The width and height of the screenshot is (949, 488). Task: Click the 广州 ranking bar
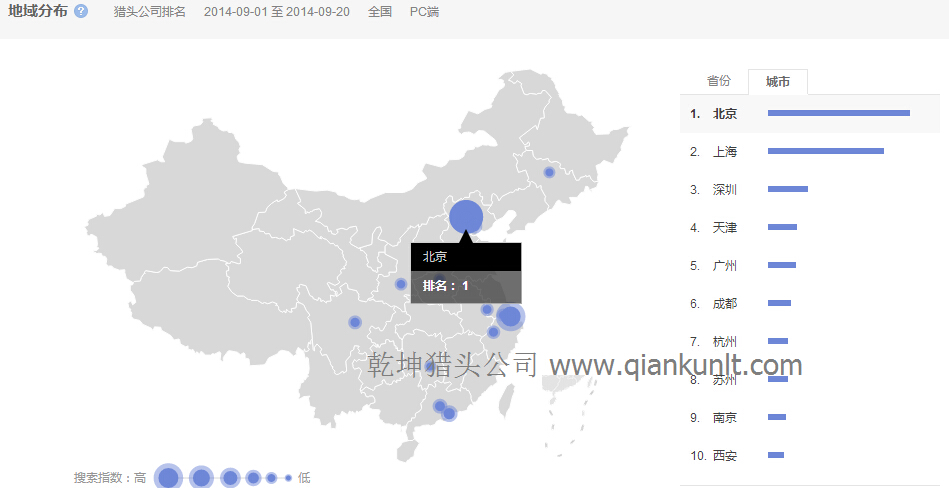click(x=782, y=265)
